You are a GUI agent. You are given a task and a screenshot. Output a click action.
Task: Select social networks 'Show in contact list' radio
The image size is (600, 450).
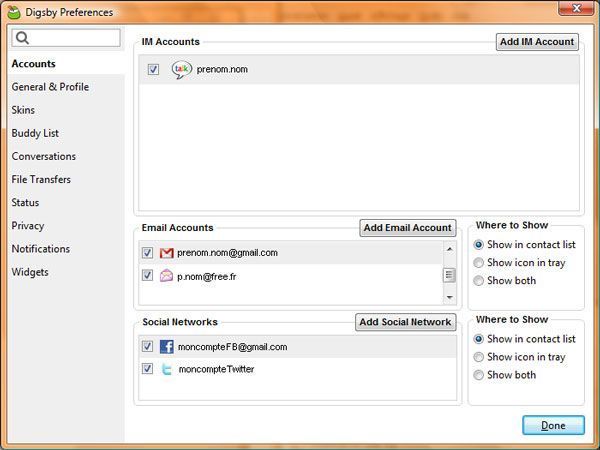pyautogui.click(x=478, y=339)
